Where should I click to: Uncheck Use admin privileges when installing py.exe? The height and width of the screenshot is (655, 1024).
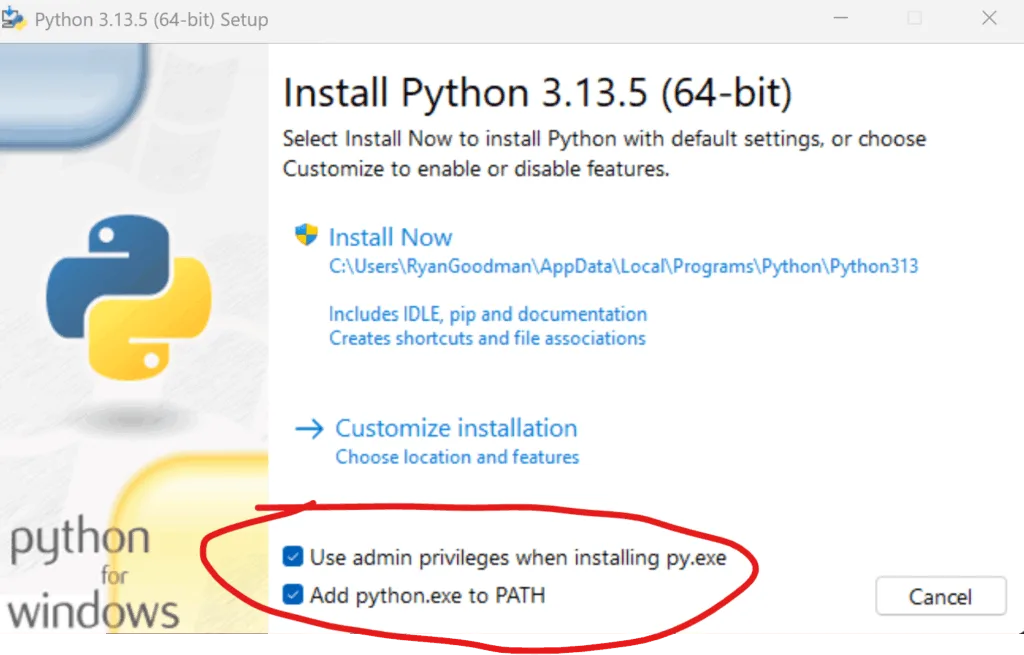[293, 556]
